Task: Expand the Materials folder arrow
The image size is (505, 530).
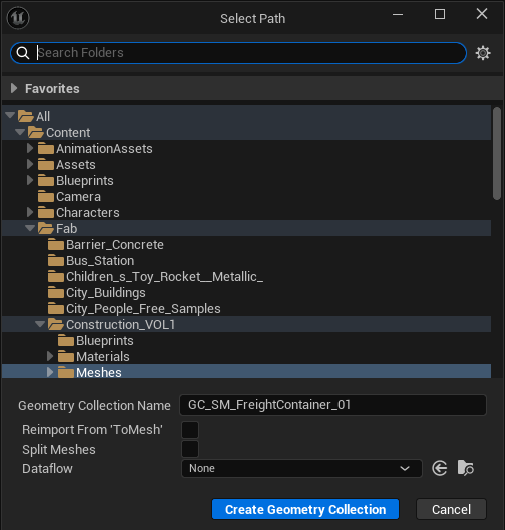Action: point(50,356)
